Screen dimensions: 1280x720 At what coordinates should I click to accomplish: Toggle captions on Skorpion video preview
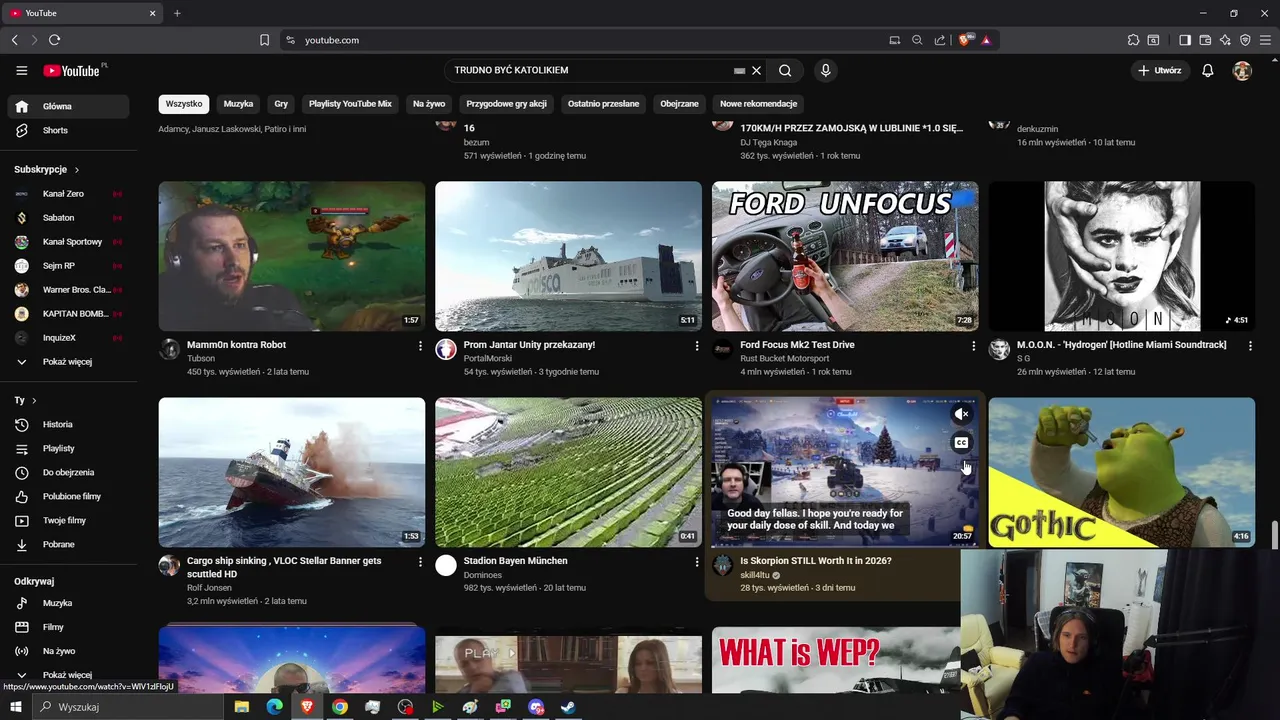961,443
